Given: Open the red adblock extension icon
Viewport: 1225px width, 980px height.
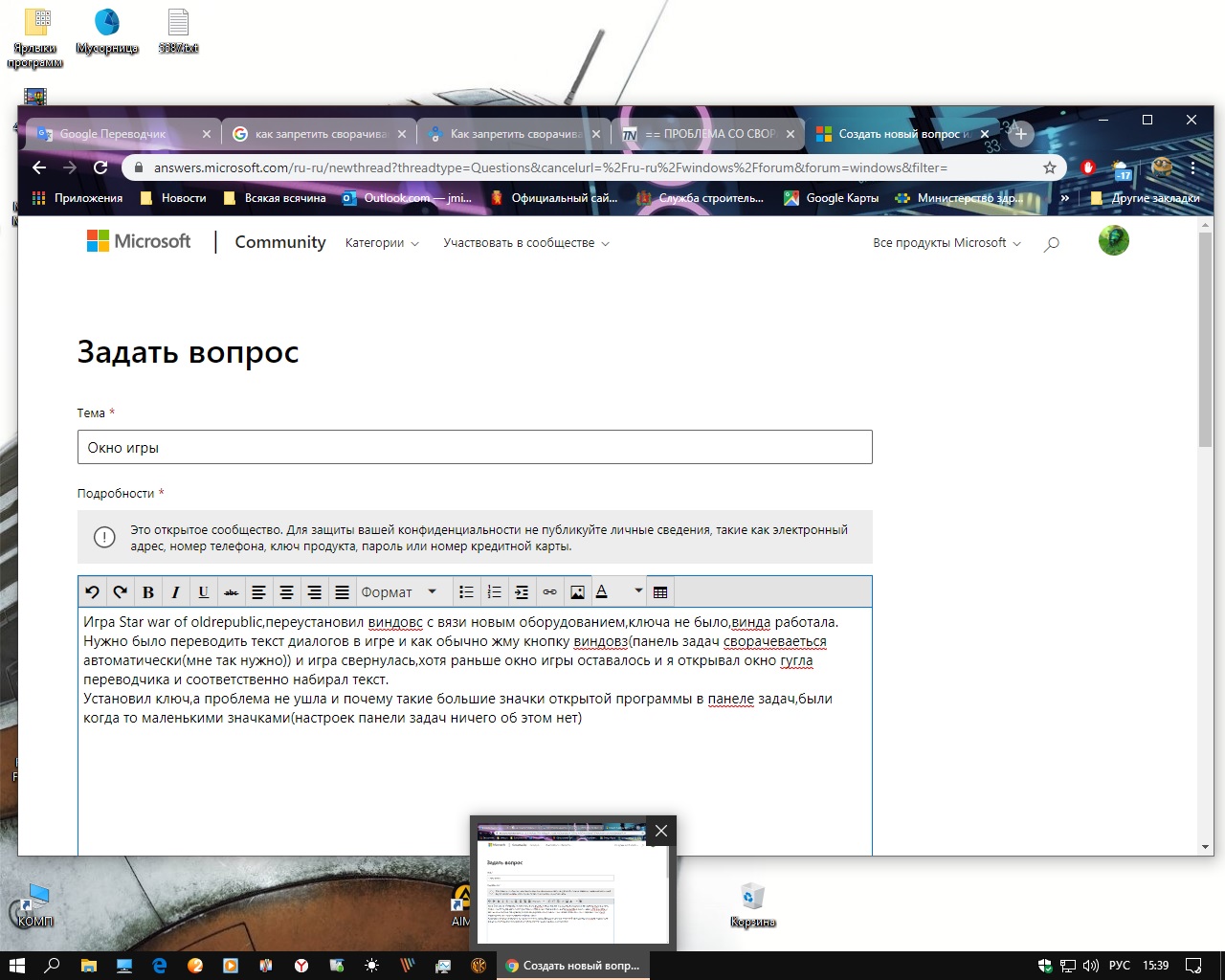Looking at the screenshot, I should [x=1088, y=167].
